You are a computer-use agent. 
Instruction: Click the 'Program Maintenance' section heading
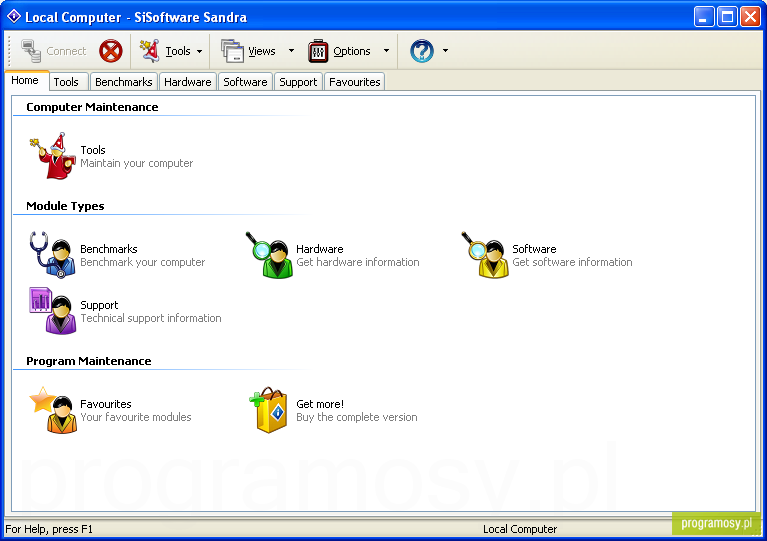(x=89, y=361)
